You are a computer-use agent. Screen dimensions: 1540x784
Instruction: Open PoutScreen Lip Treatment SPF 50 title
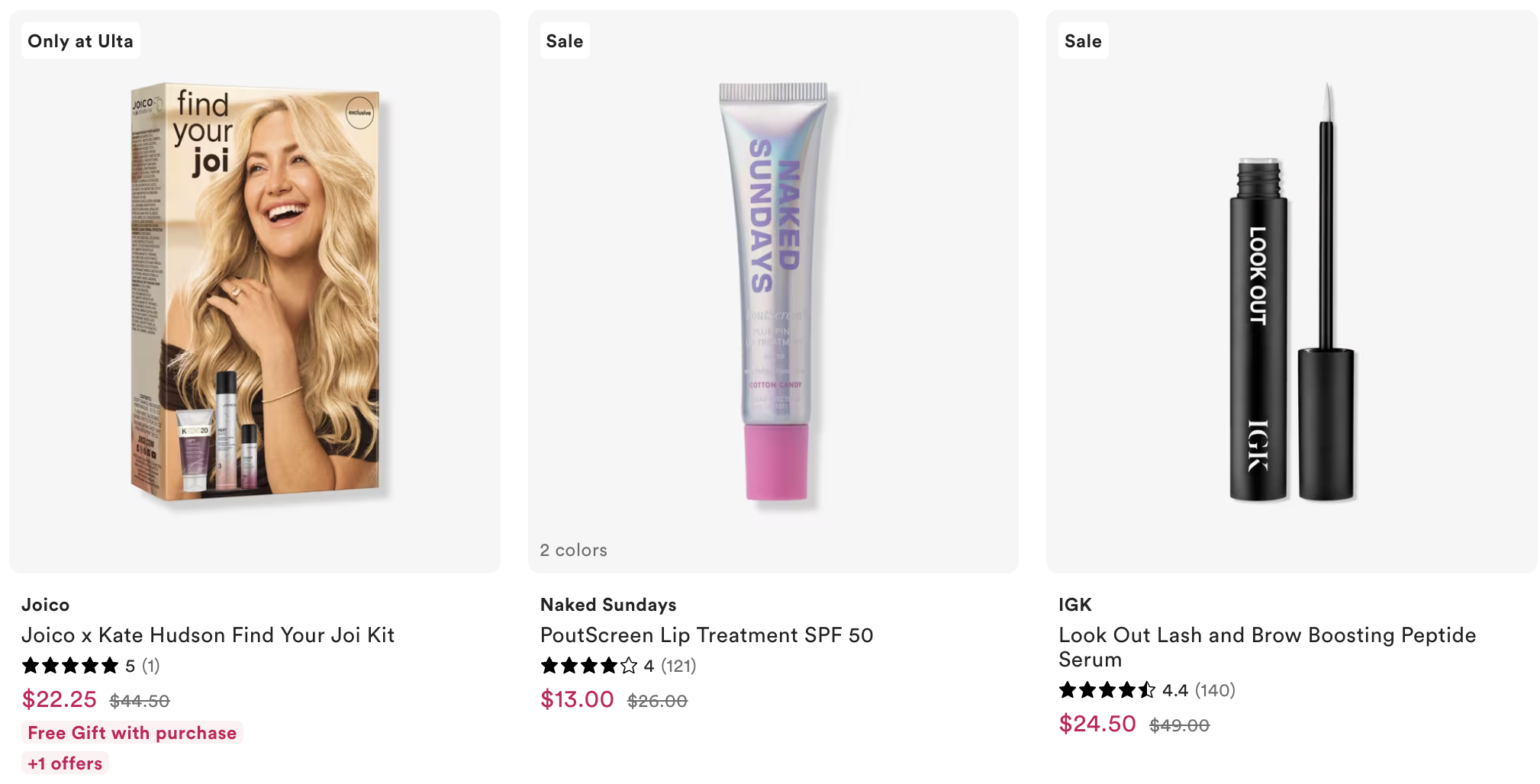click(x=707, y=635)
